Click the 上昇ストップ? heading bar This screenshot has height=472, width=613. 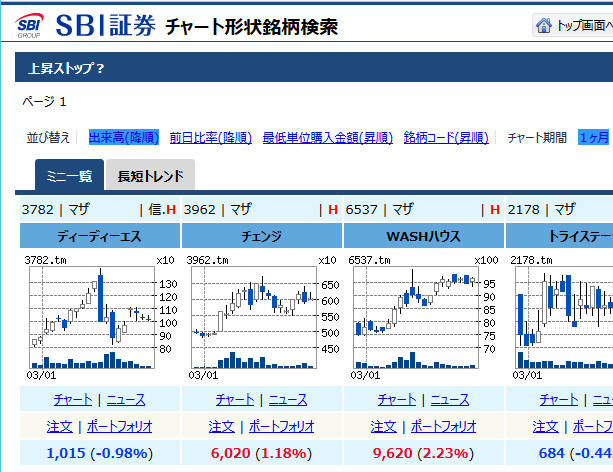pyautogui.click(x=314, y=67)
